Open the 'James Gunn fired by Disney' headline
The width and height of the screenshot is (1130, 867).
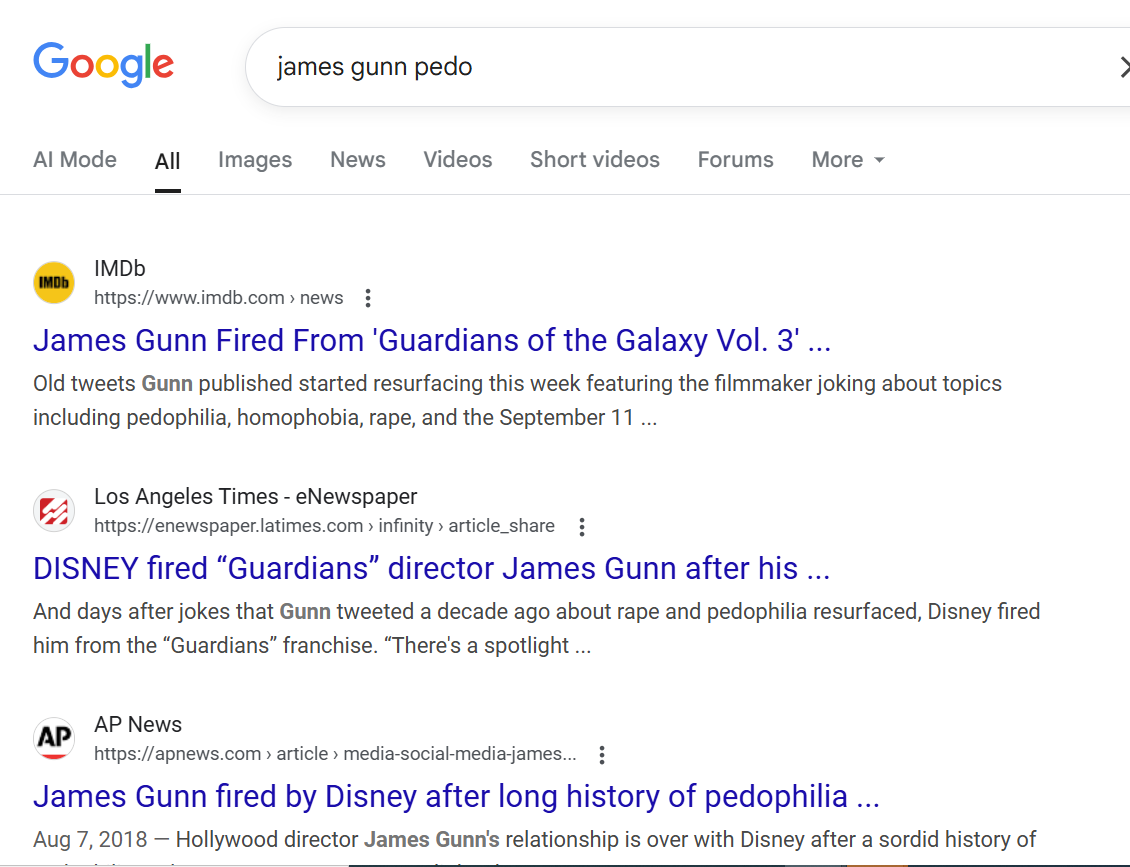(x=456, y=796)
